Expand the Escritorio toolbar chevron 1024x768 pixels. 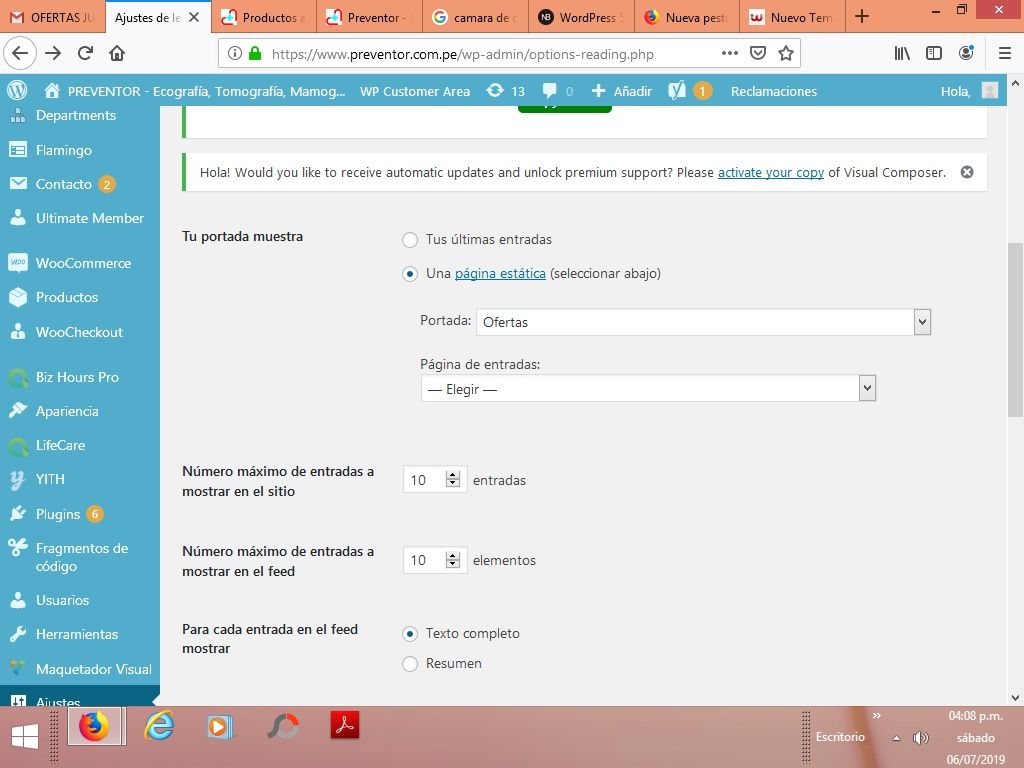[876, 715]
